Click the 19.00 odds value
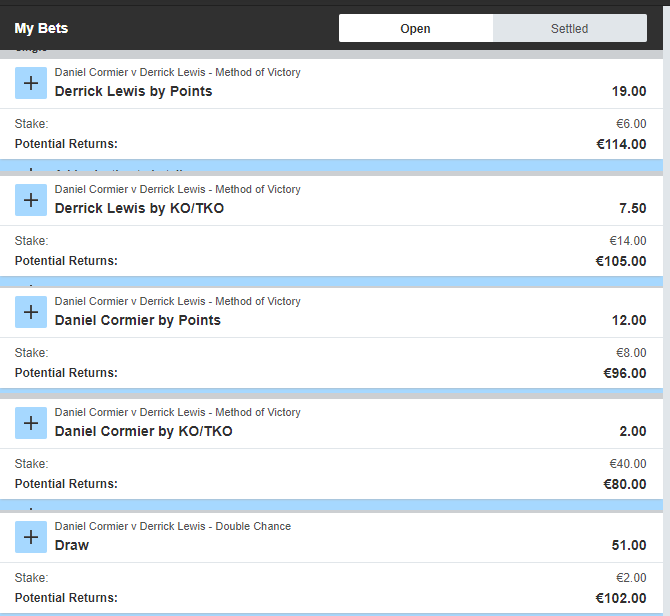 click(x=629, y=91)
